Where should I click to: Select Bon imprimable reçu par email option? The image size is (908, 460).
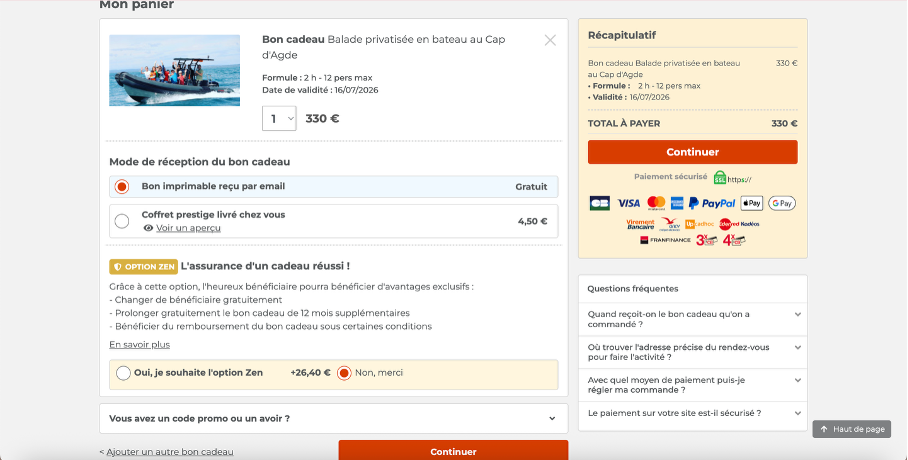122,187
